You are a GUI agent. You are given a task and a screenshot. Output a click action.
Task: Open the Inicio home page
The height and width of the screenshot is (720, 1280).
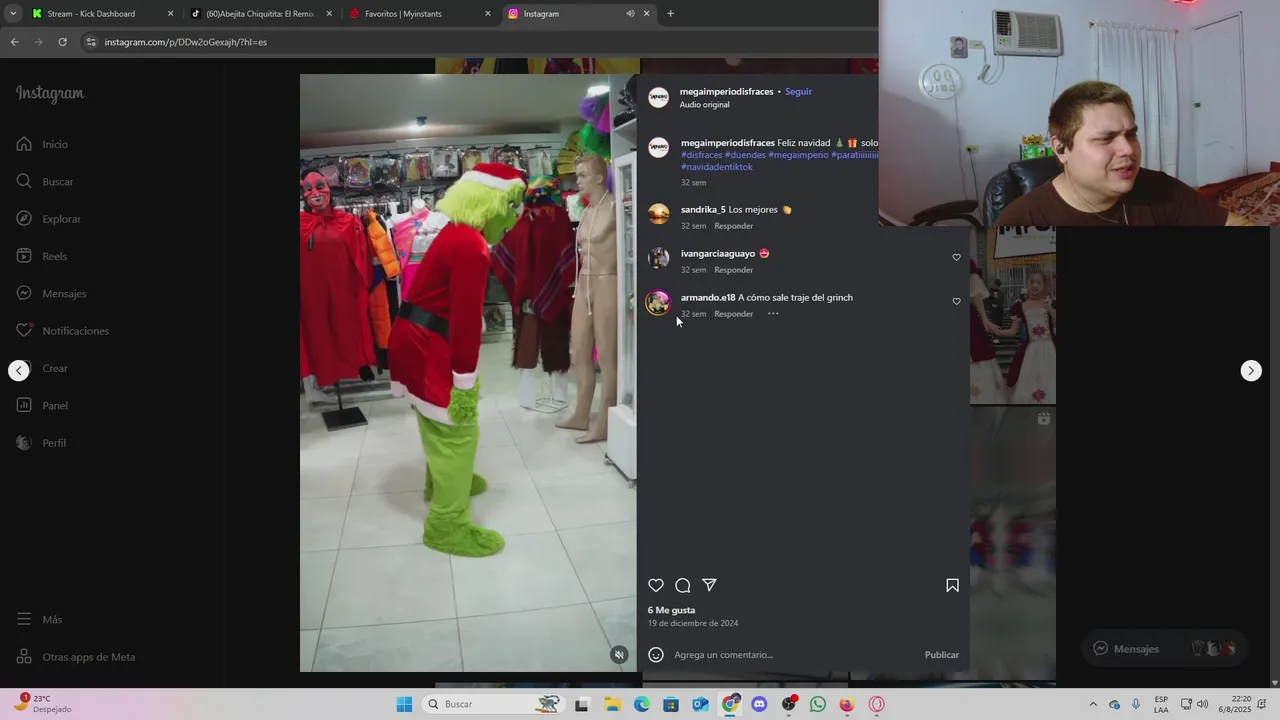42,144
